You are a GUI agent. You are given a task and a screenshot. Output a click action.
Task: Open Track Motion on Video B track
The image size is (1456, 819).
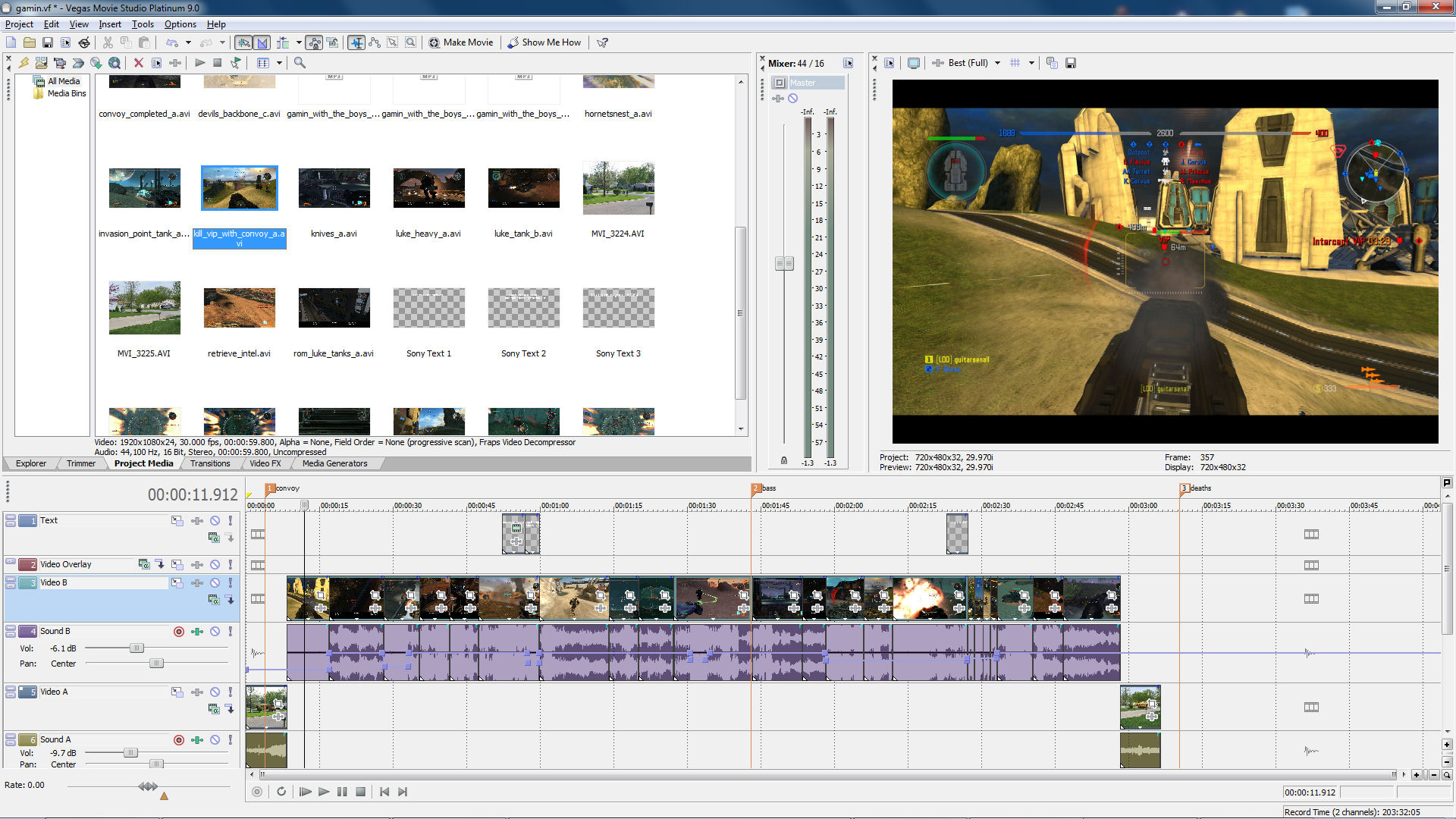click(x=177, y=583)
